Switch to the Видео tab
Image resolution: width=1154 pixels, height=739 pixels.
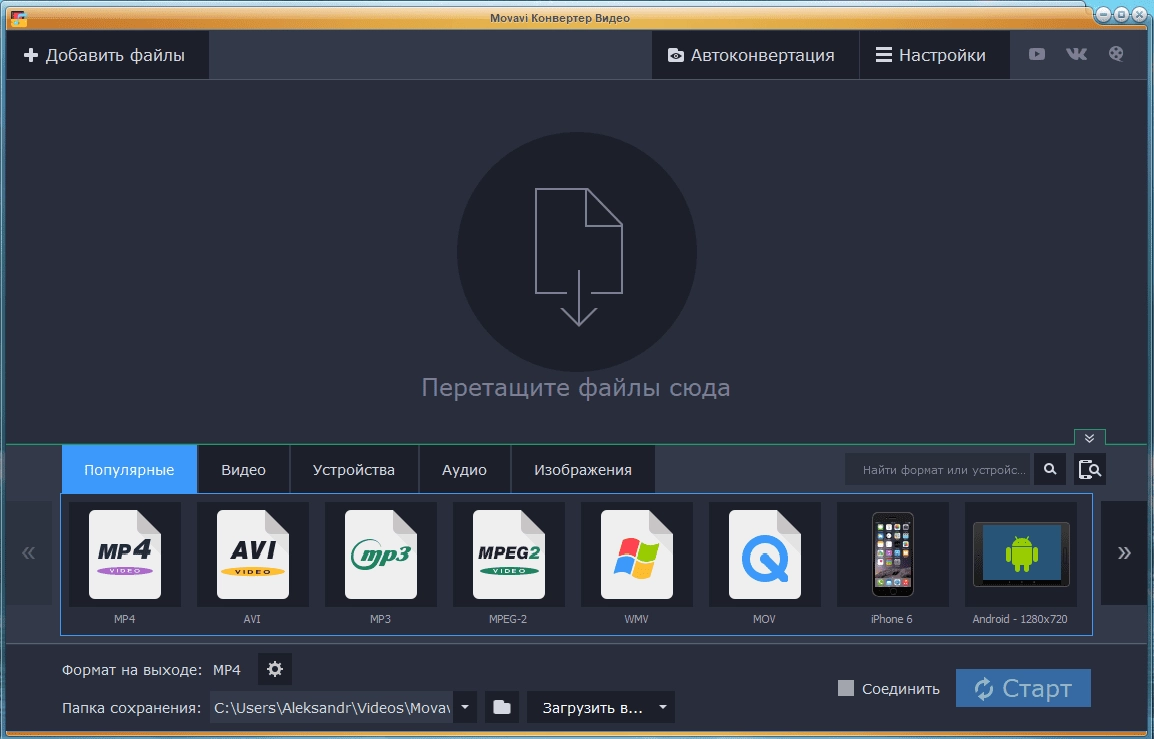[x=244, y=470]
